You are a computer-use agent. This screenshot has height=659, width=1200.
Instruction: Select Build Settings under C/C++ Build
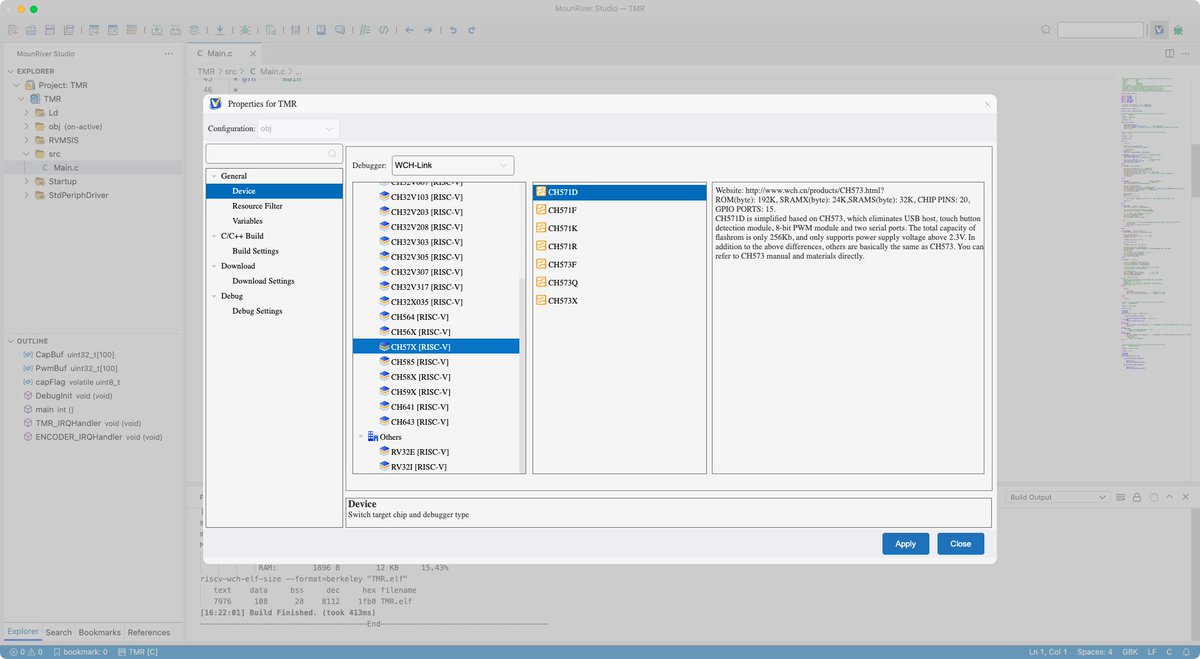(x=255, y=251)
